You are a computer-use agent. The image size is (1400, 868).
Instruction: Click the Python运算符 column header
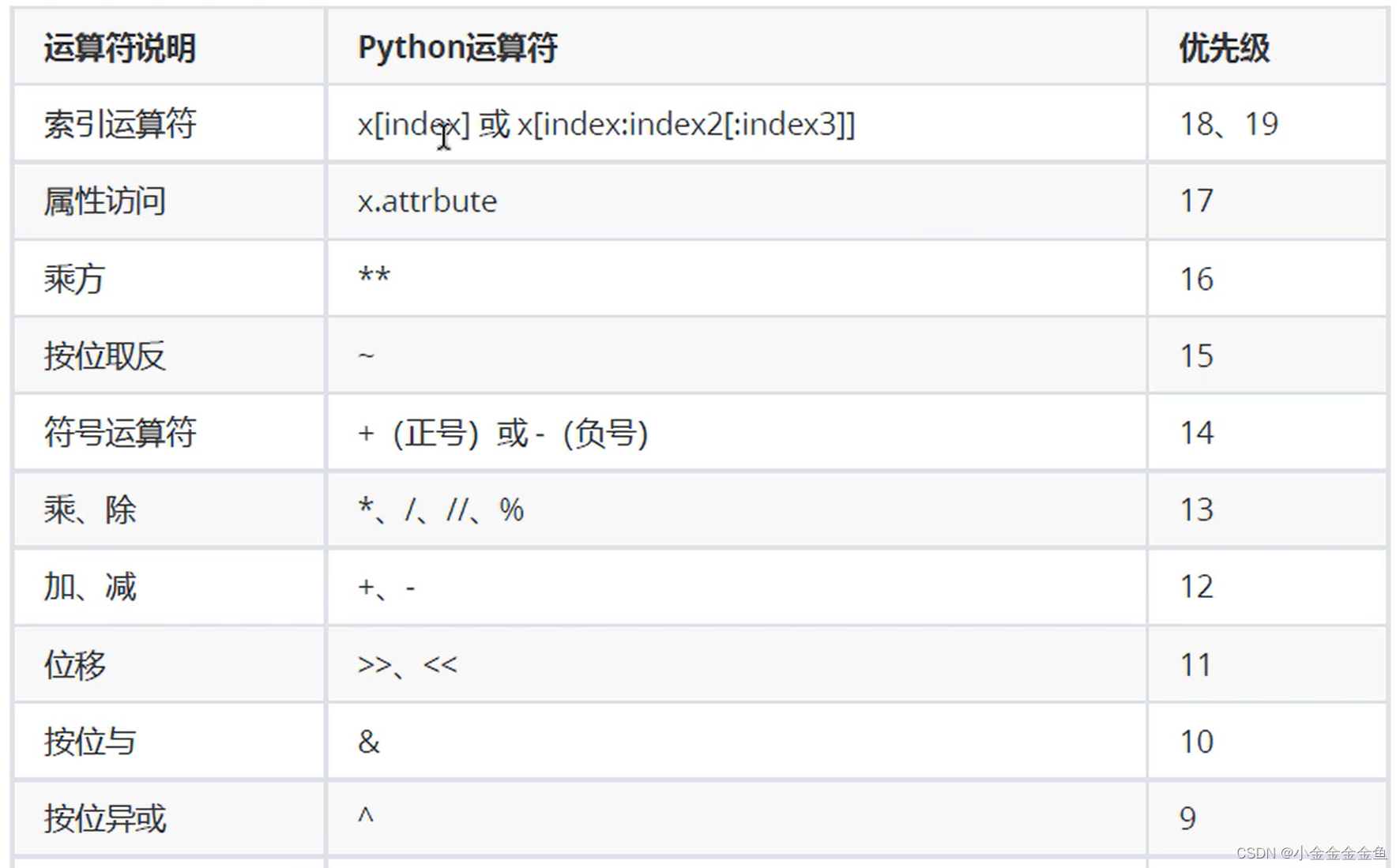coord(457,47)
